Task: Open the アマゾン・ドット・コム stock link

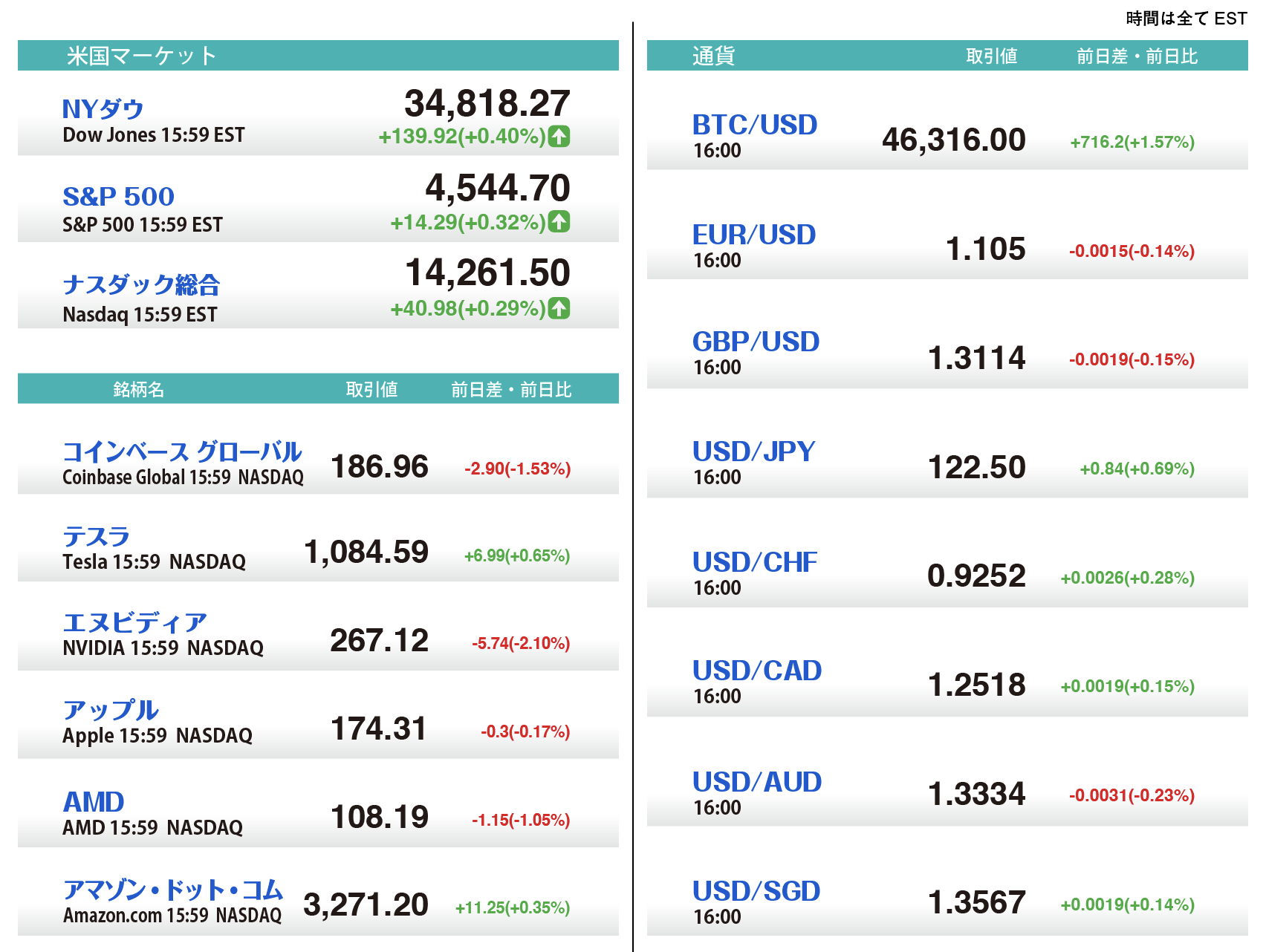Action: coord(172,890)
